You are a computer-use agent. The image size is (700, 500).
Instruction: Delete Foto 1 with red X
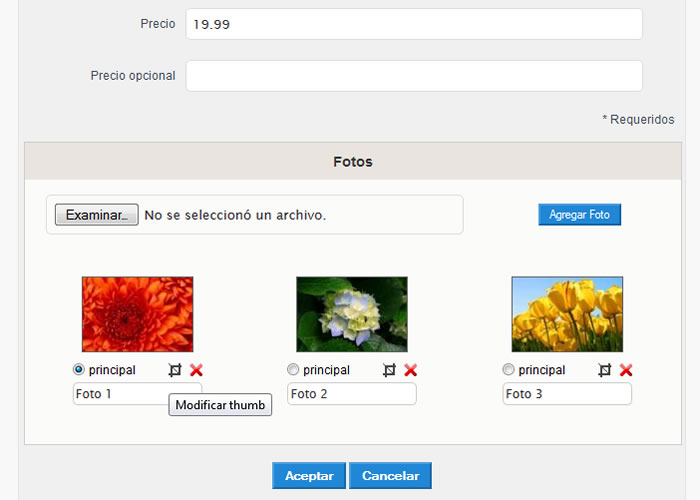tap(196, 370)
